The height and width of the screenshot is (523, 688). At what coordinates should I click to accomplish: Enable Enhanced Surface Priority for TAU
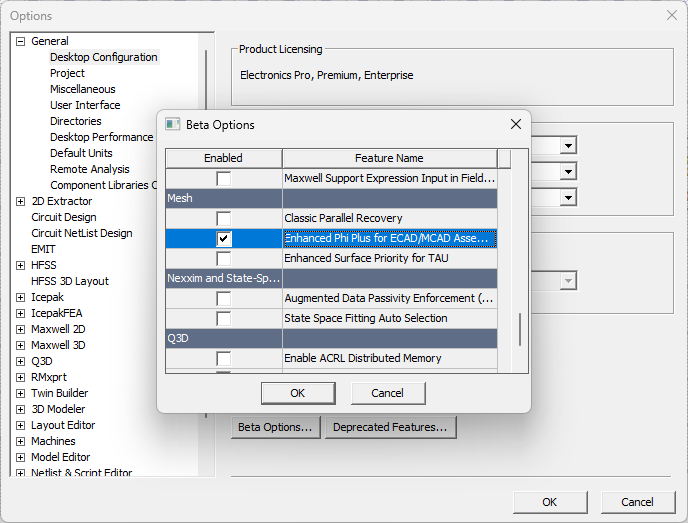(x=223, y=258)
